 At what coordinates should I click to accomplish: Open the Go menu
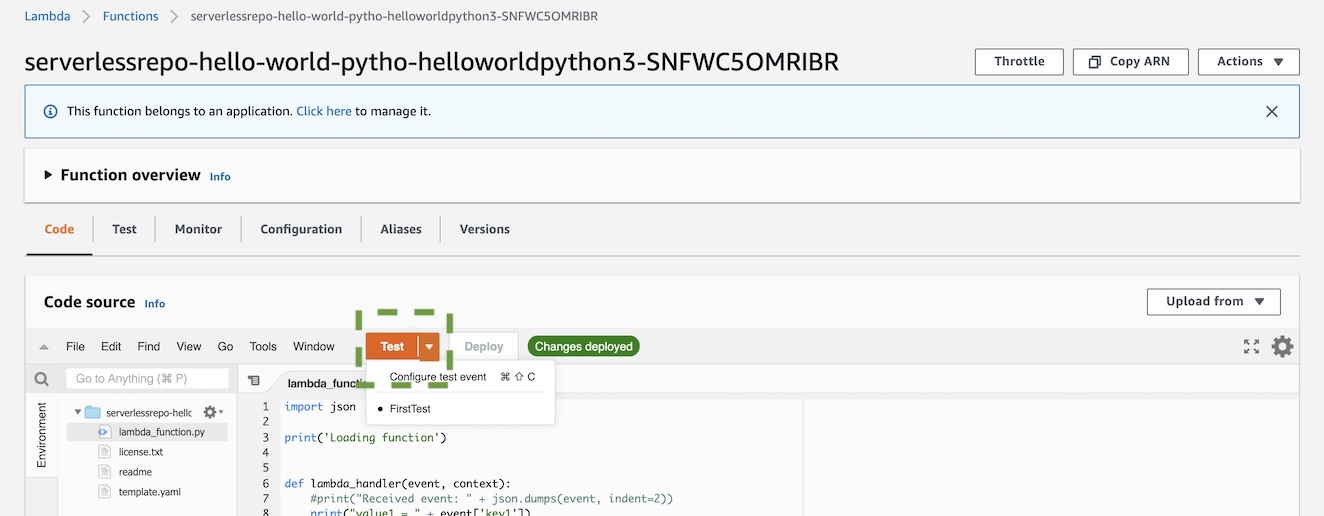point(225,347)
